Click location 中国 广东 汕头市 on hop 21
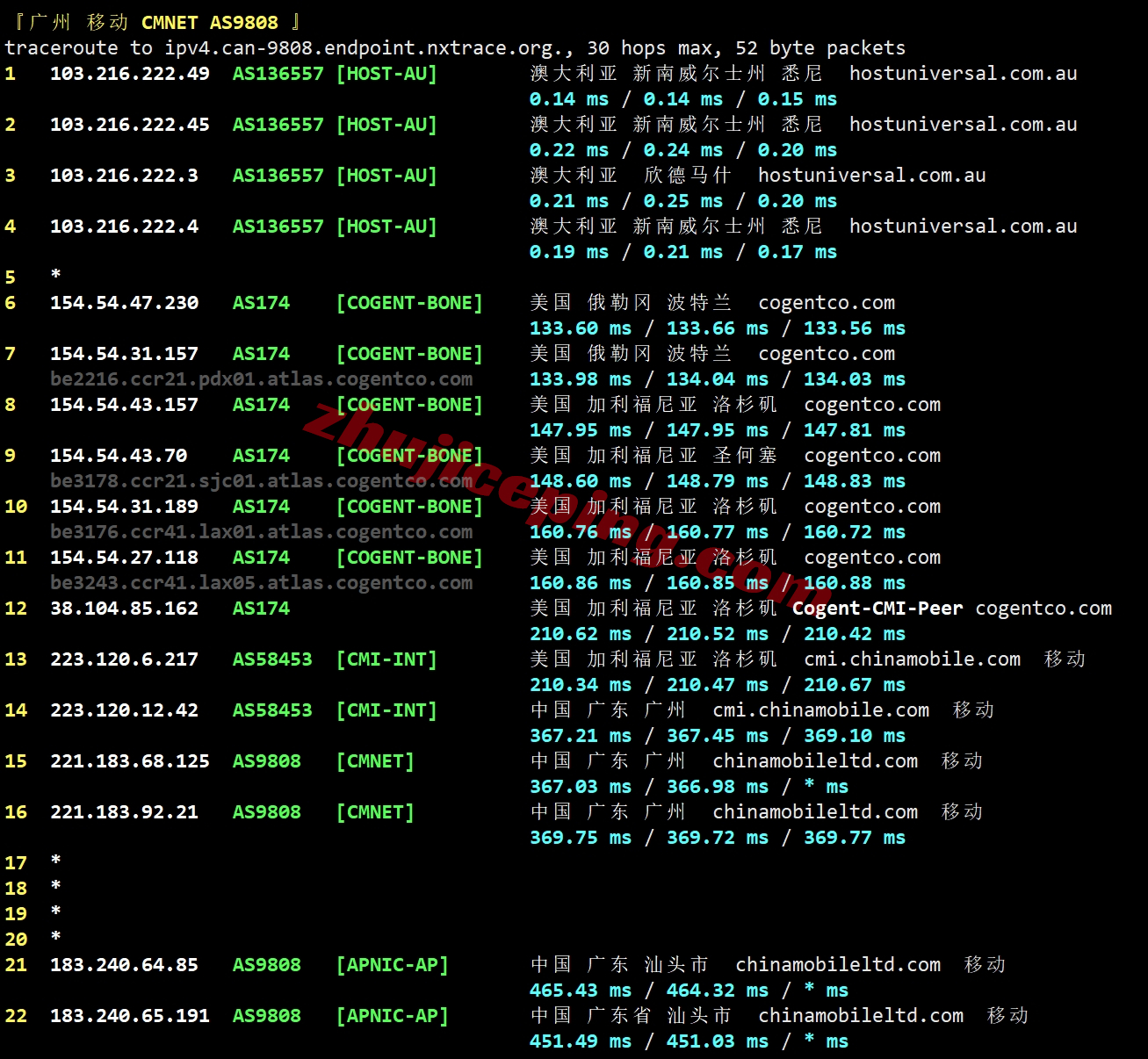1148x1059 pixels. tap(619, 965)
